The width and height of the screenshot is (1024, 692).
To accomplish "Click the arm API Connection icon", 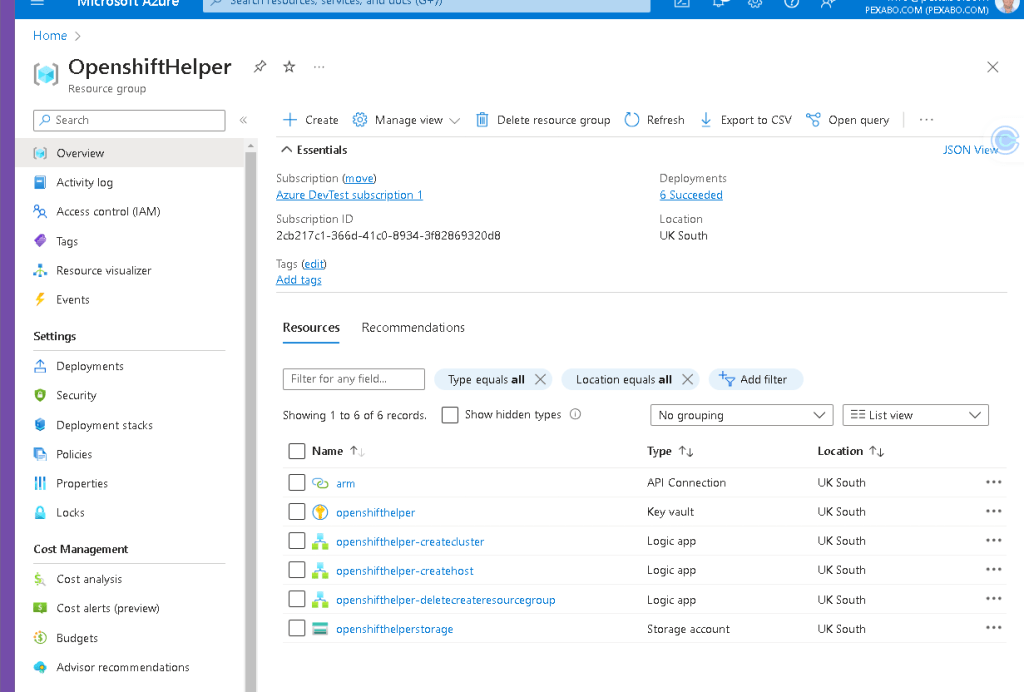I will 320,483.
